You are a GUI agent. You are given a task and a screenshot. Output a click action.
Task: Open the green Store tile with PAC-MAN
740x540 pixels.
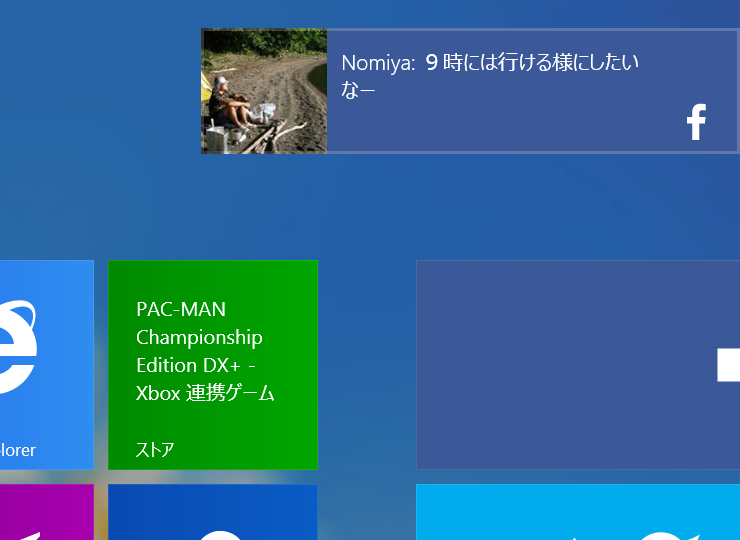[213, 364]
